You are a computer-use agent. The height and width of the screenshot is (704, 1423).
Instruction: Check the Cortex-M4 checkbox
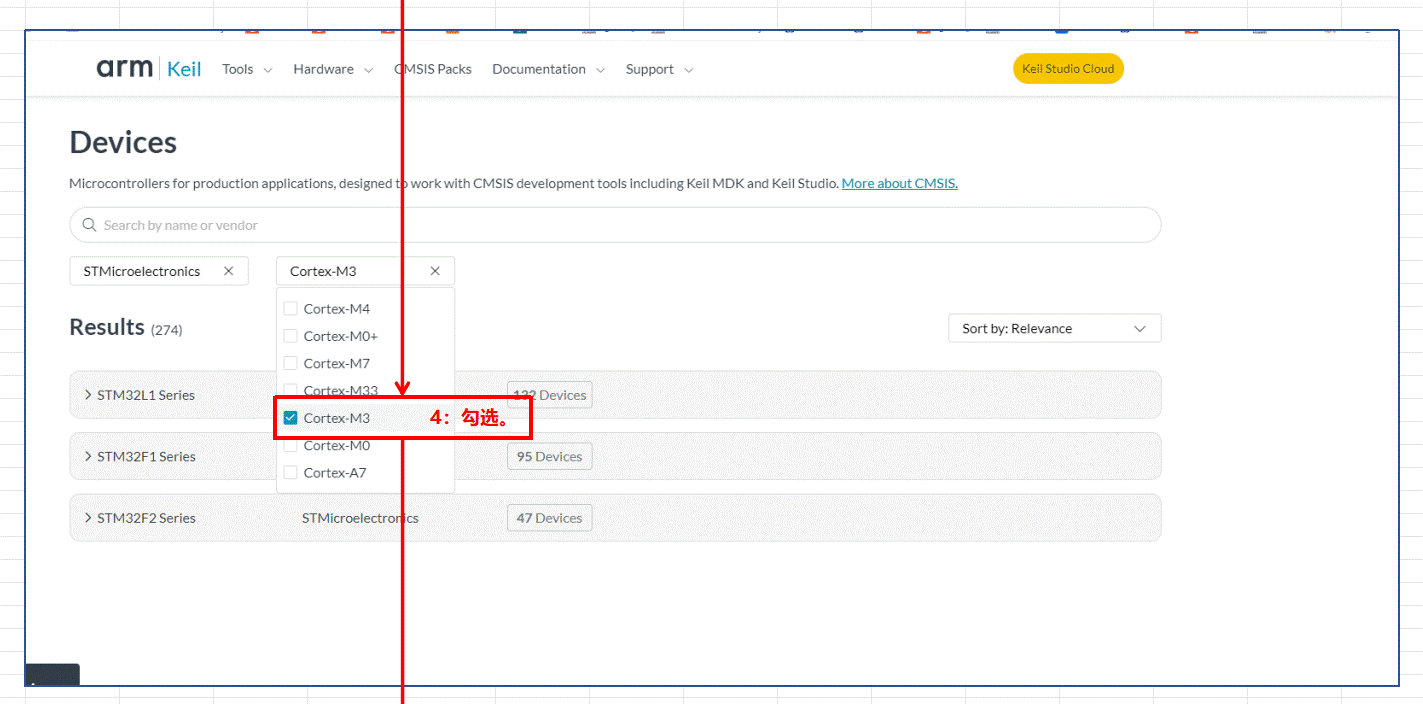(291, 309)
